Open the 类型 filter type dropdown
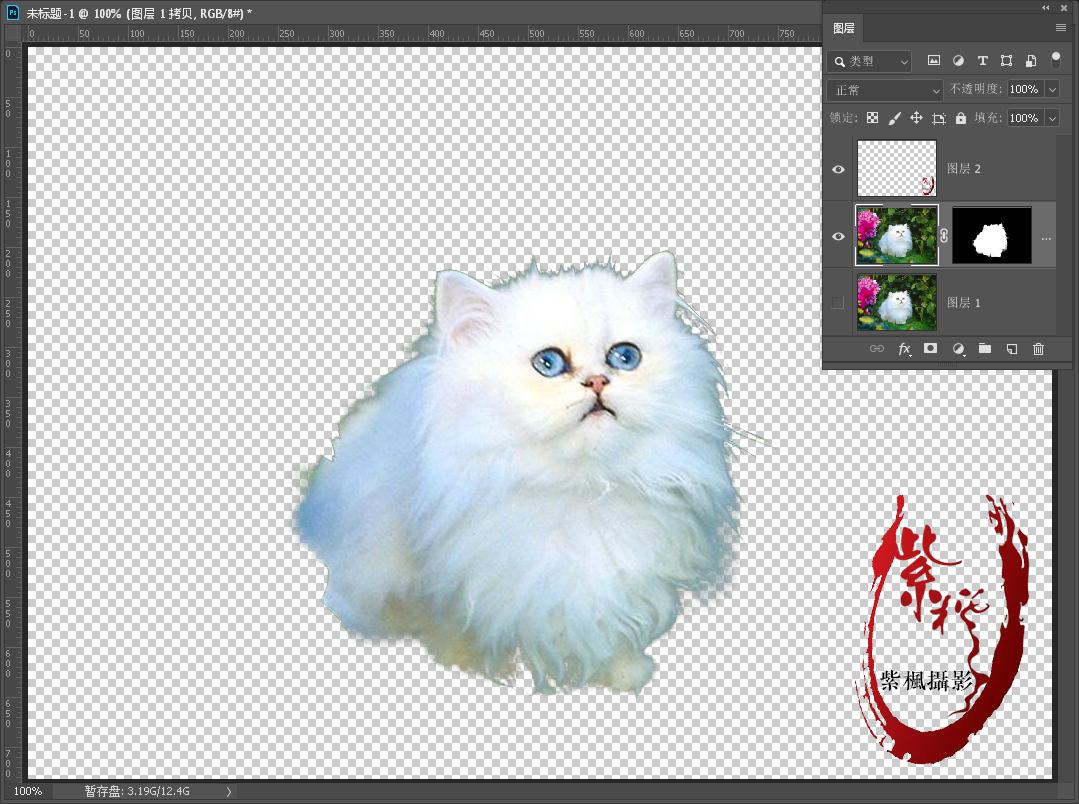The height and width of the screenshot is (804, 1079). click(x=870, y=61)
